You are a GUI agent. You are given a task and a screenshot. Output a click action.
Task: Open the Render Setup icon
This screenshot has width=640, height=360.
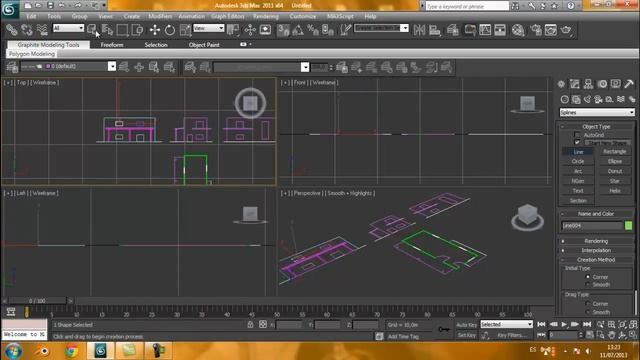tap(536, 30)
